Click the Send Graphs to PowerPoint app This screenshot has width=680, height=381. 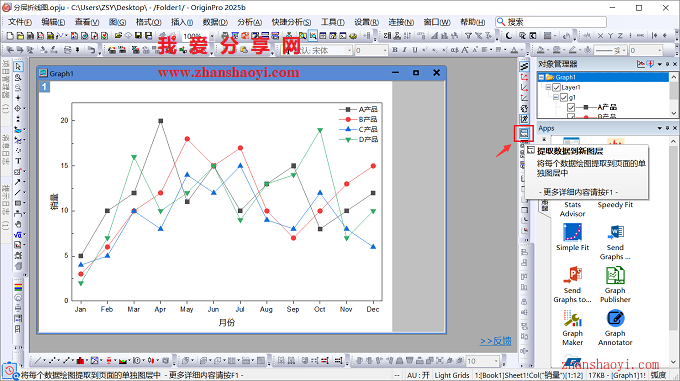click(x=572, y=284)
